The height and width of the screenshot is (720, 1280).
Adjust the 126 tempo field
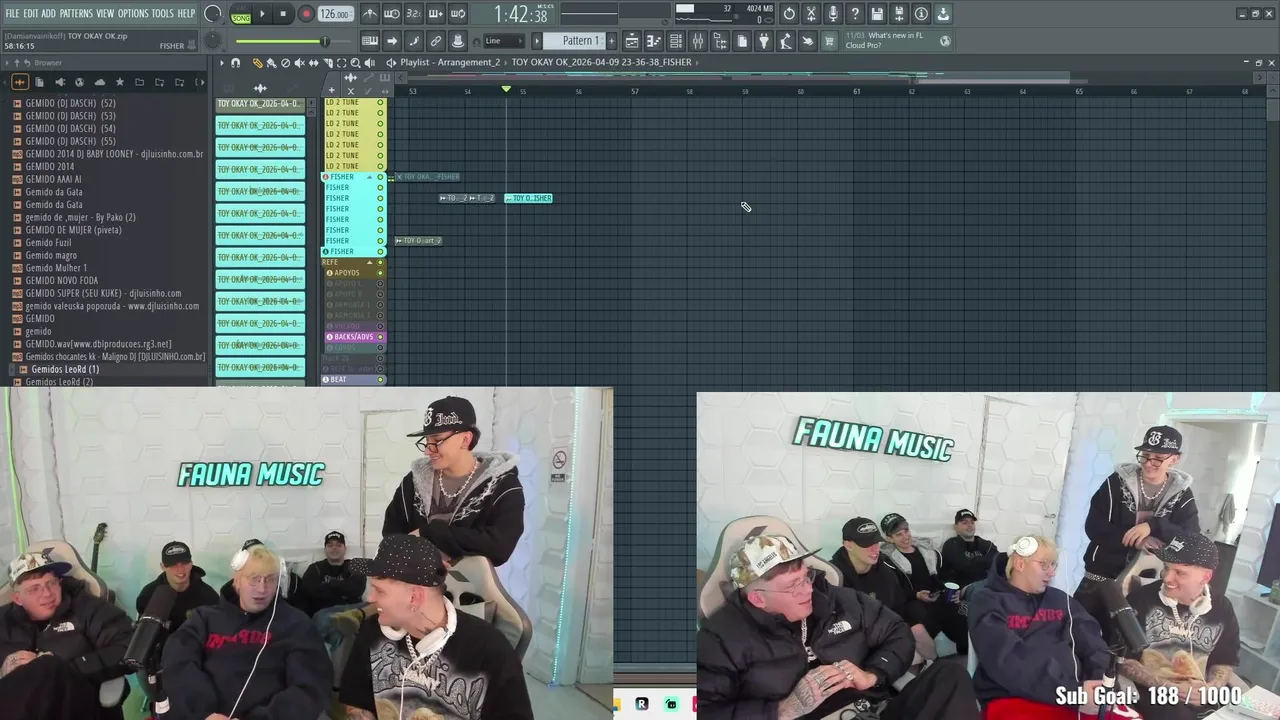click(x=335, y=14)
